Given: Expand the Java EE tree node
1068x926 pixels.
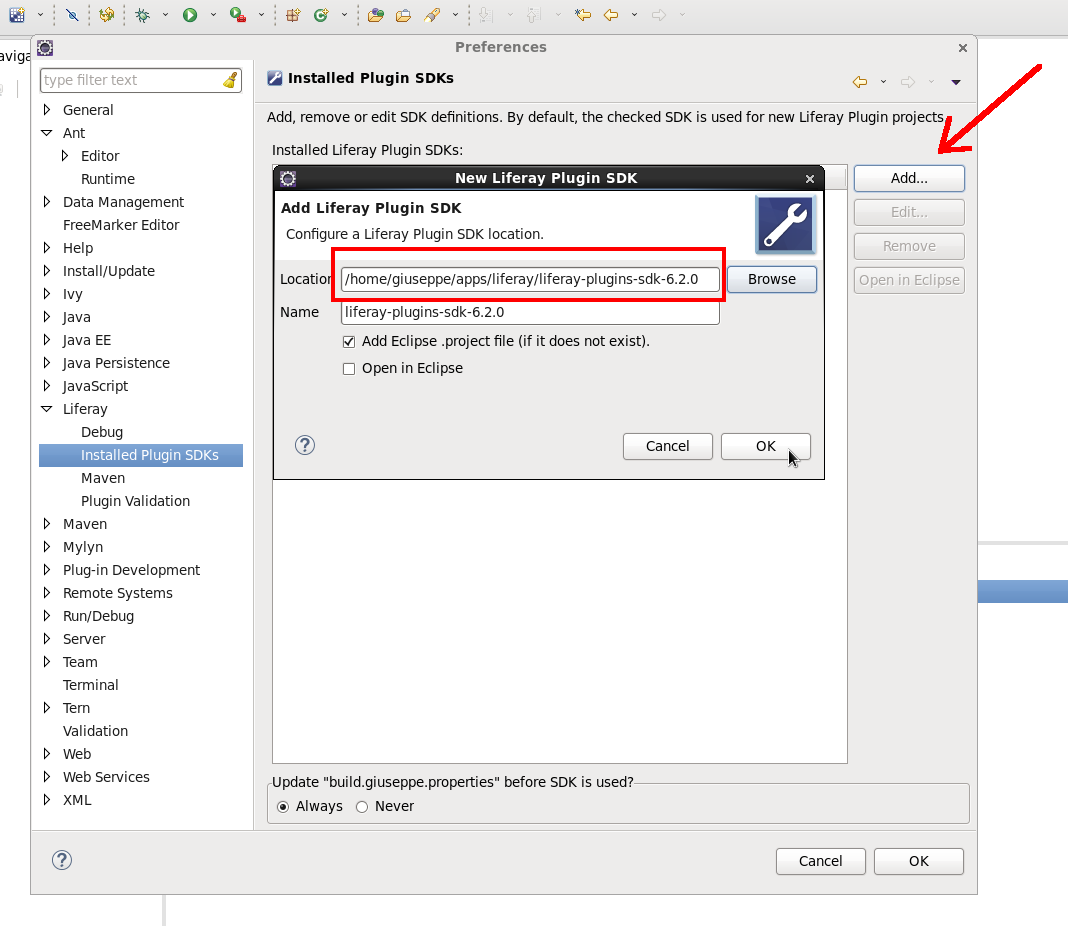Looking at the screenshot, I should click(46, 340).
